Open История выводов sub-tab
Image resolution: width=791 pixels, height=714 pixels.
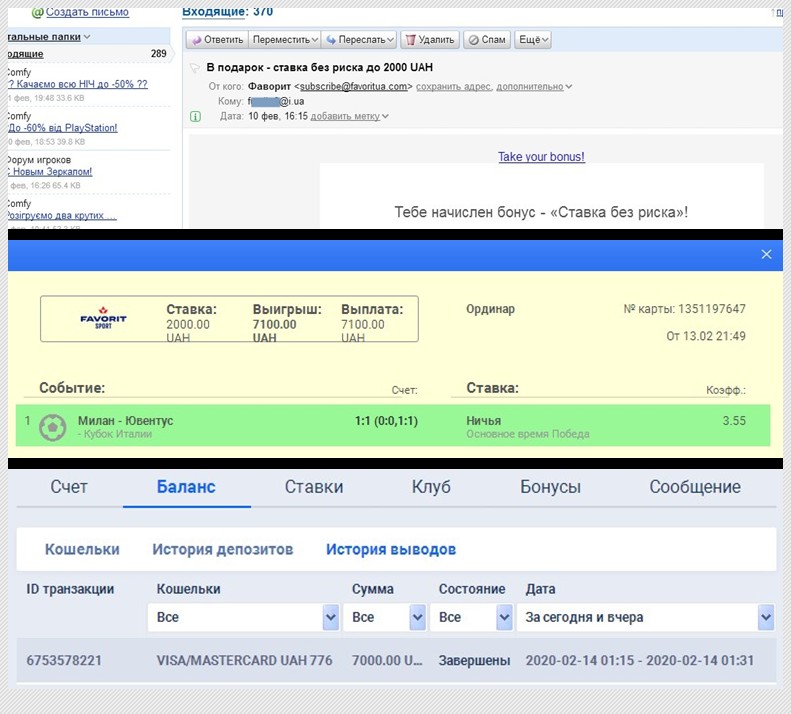tap(391, 549)
